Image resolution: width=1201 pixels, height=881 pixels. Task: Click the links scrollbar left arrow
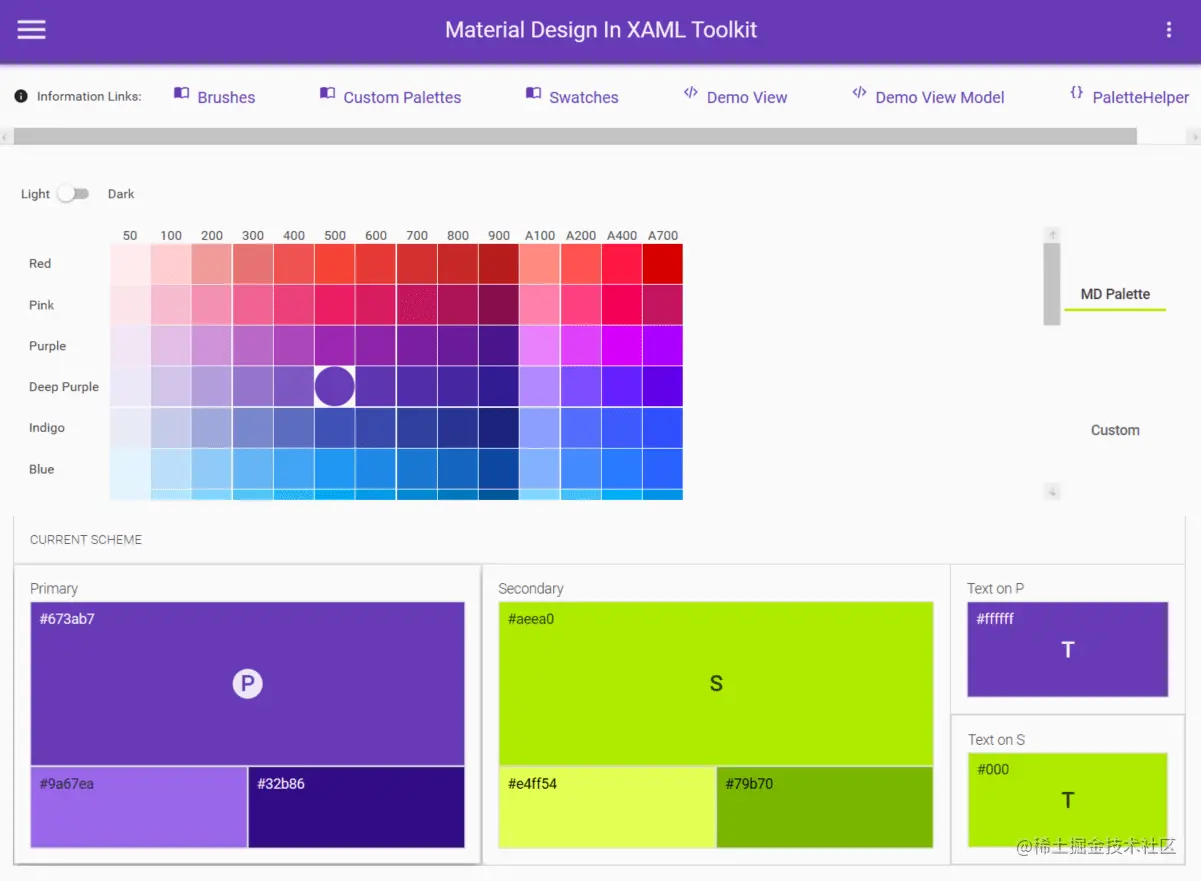pos(7,136)
